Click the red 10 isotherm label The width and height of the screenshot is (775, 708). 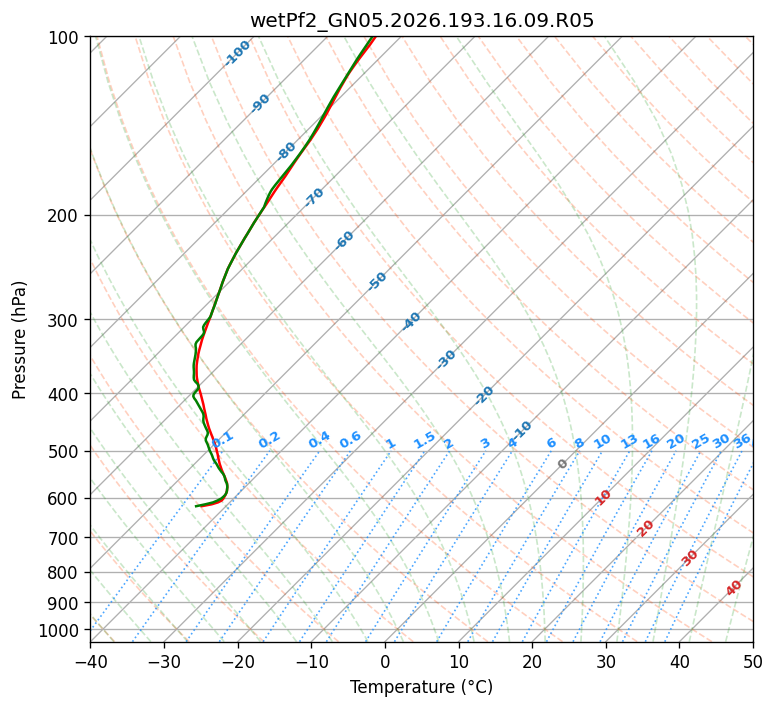603,497
